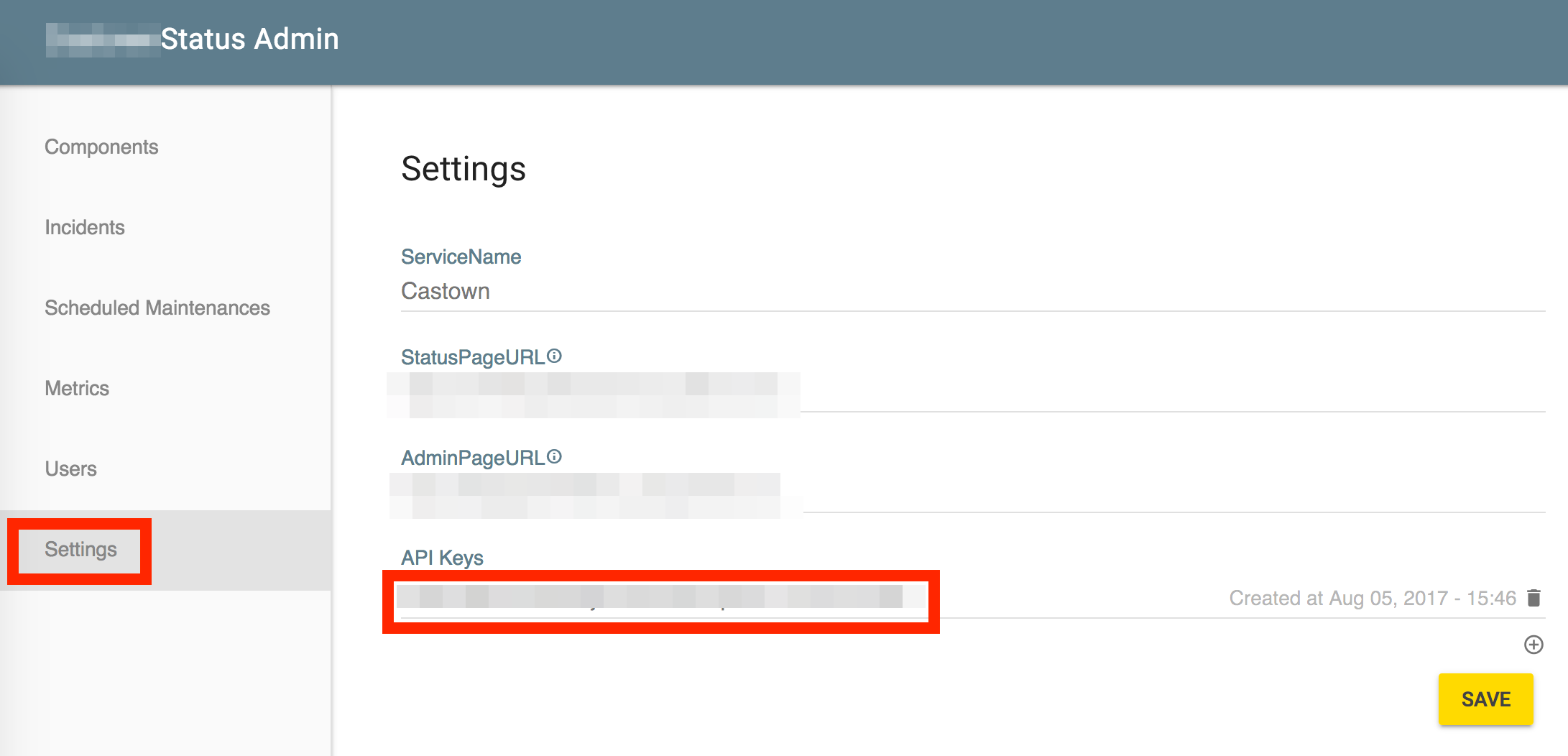This screenshot has width=1568, height=756.
Task: Click the info icon beside StatusPageURL
Action: (x=554, y=356)
